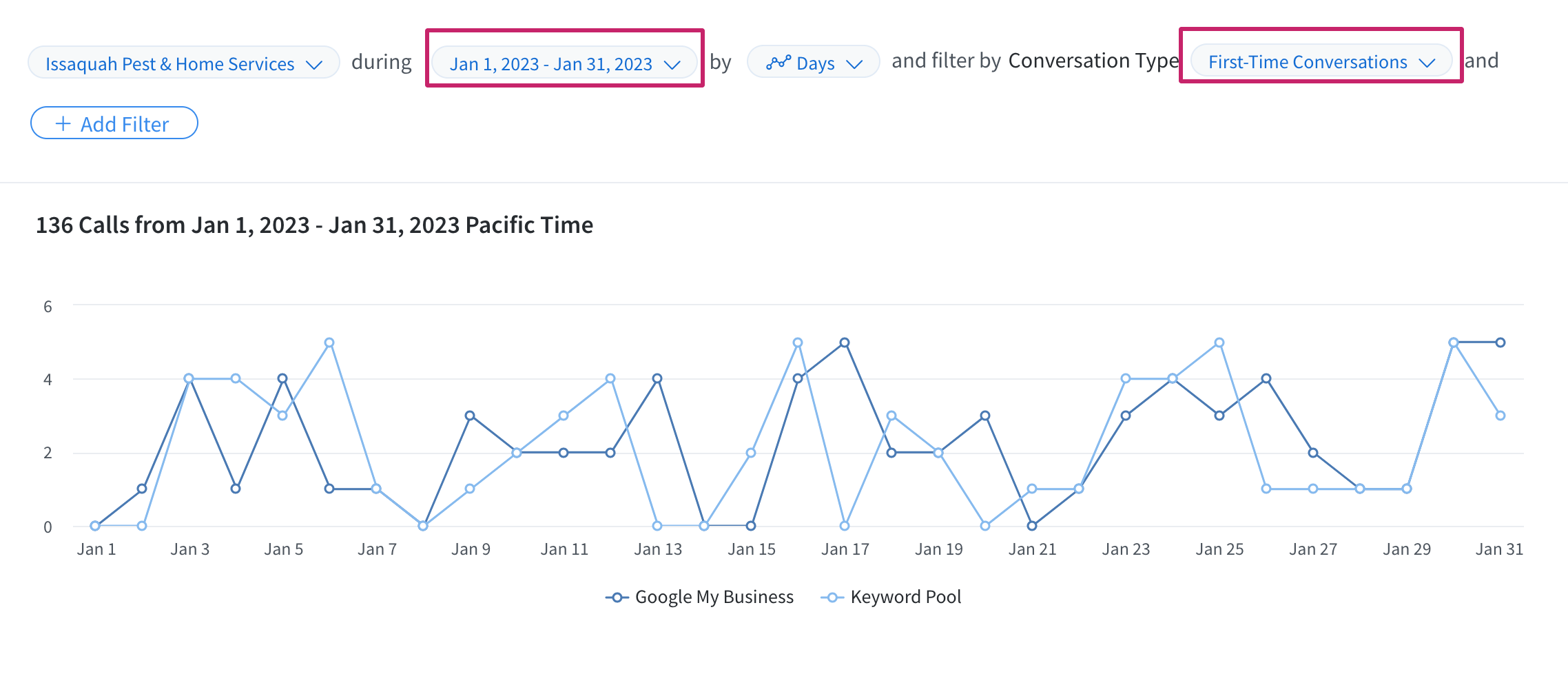The width and height of the screenshot is (1568, 674).
Task: Click the plus icon in Add Filter
Action: pyautogui.click(x=63, y=124)
